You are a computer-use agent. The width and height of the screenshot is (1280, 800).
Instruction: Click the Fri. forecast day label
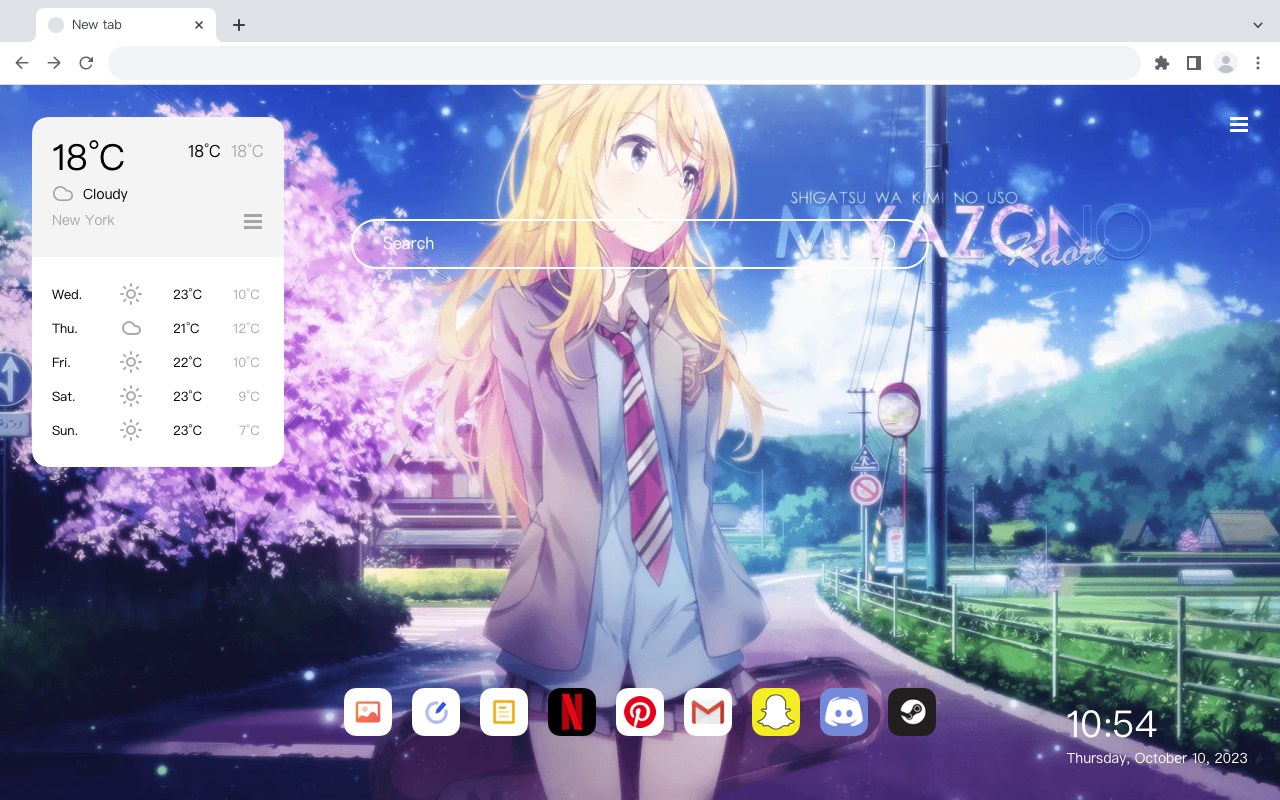tap(61, 362)
